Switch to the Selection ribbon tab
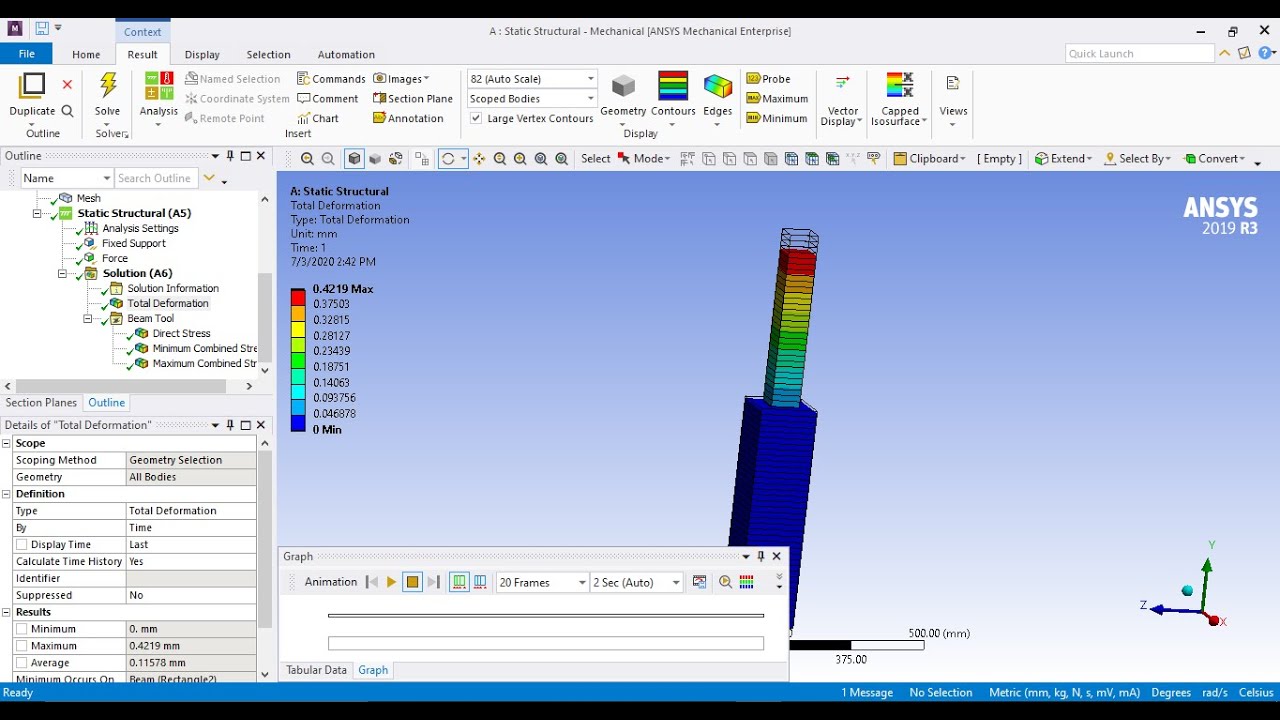1280x720 pixels. coord(268,55)
